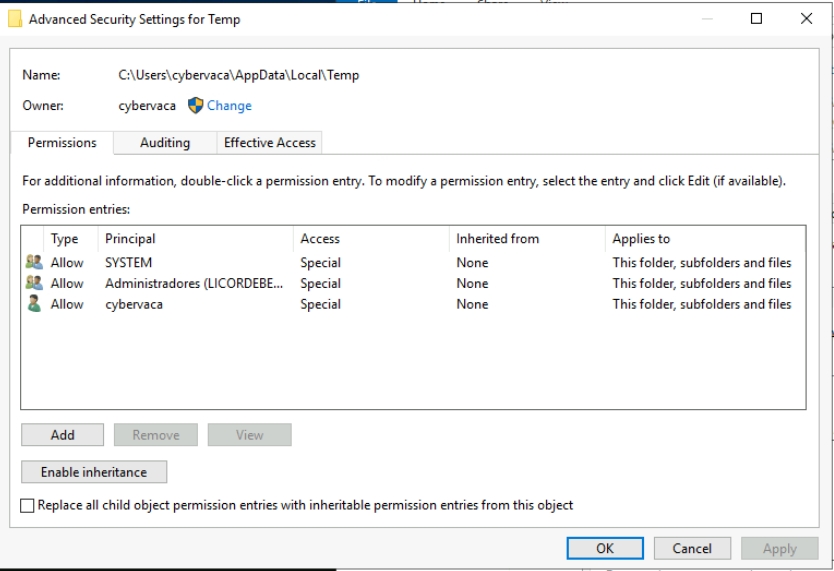Click the UAC shield icon beside Change

195,105
